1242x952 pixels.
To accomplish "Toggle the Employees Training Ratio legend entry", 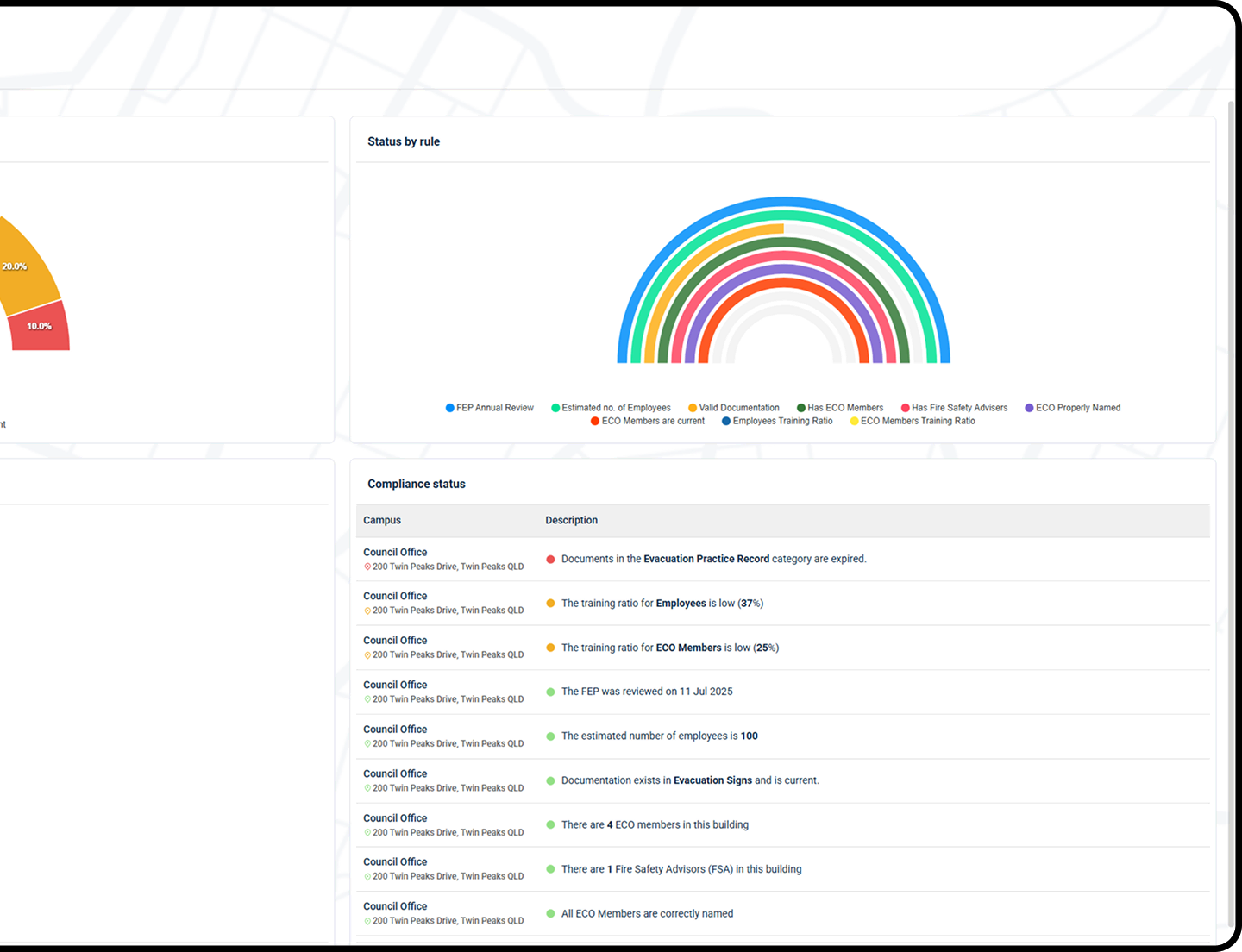I will [724, 421].
